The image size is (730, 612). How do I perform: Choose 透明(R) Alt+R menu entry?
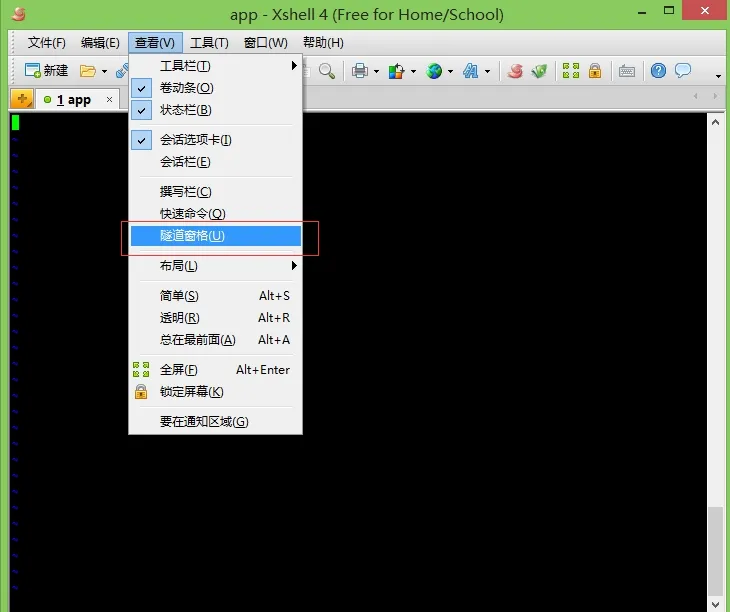[x=216, y=318]
